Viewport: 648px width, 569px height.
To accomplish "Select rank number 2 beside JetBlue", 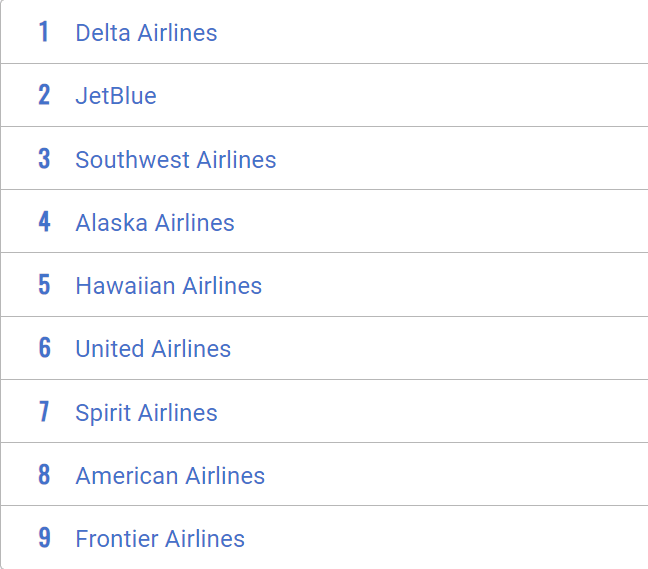I will (44, 96).
